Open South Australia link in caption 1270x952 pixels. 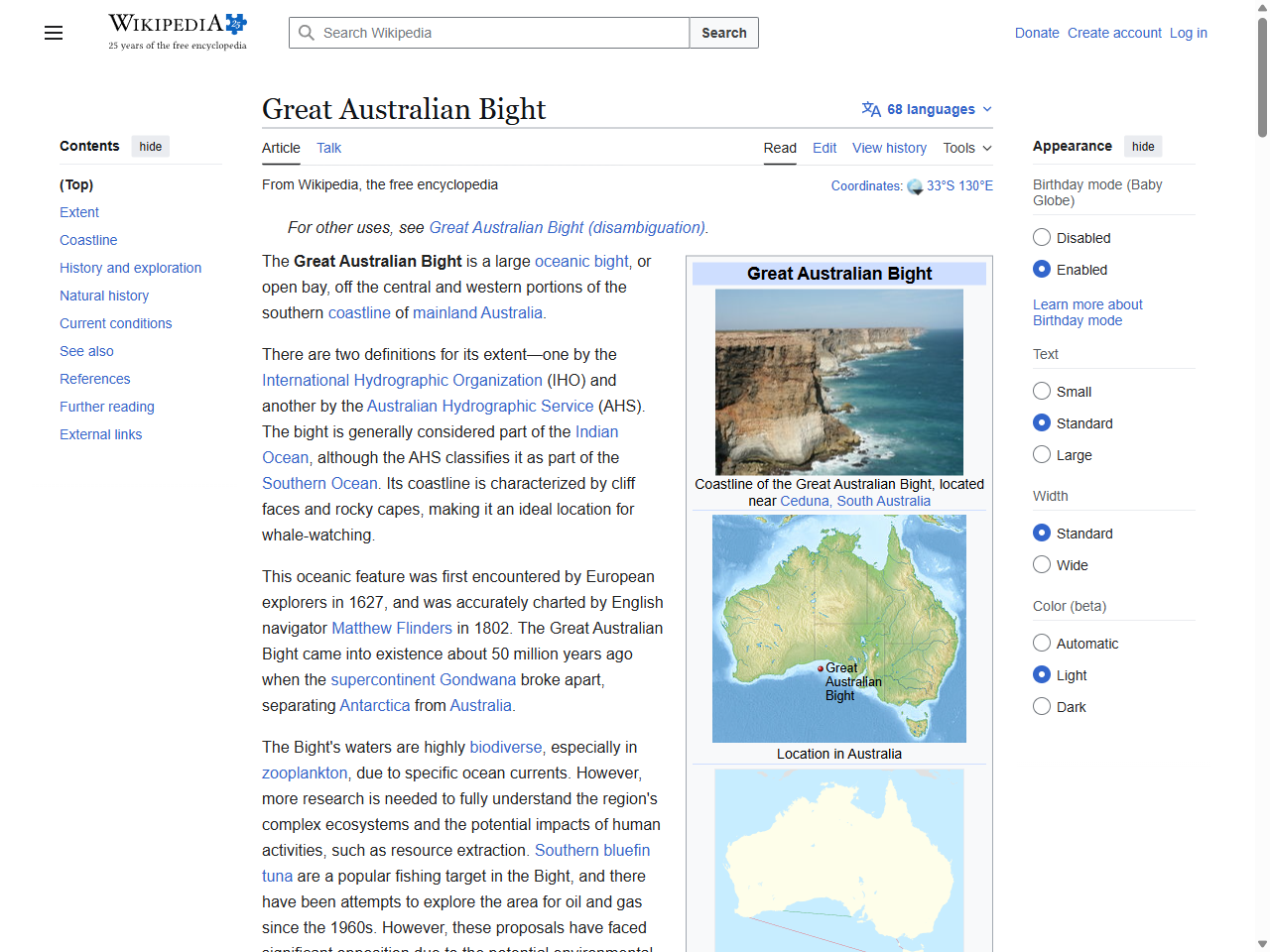point(883,501)
